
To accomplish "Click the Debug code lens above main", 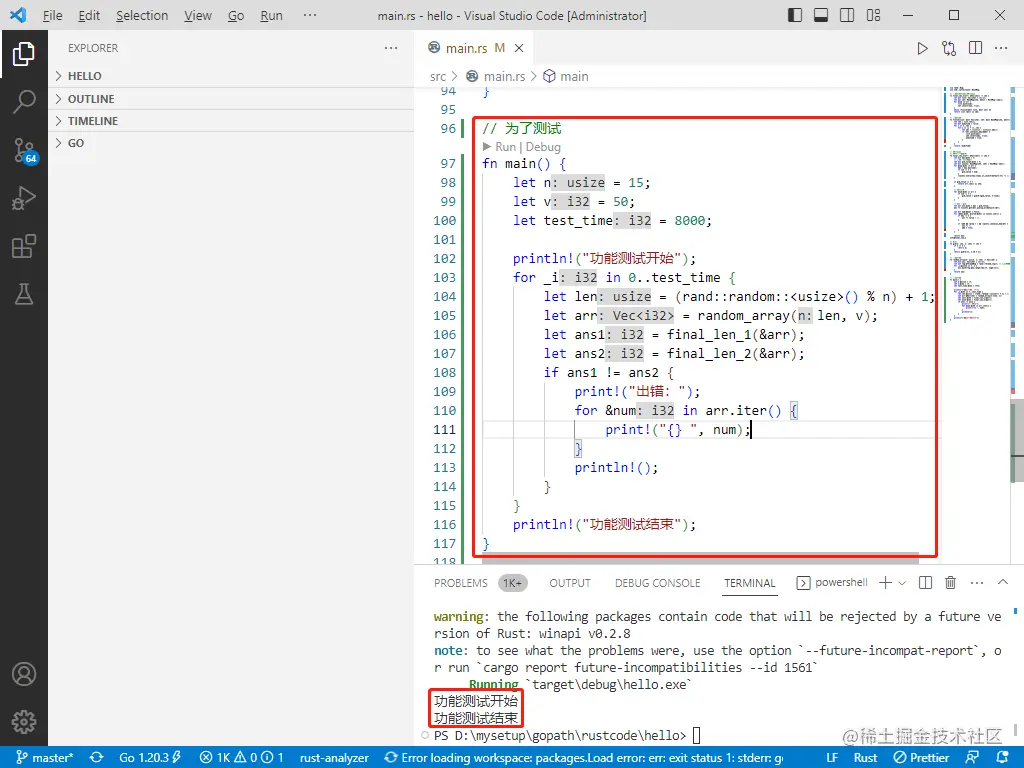I will coord(543,147).
